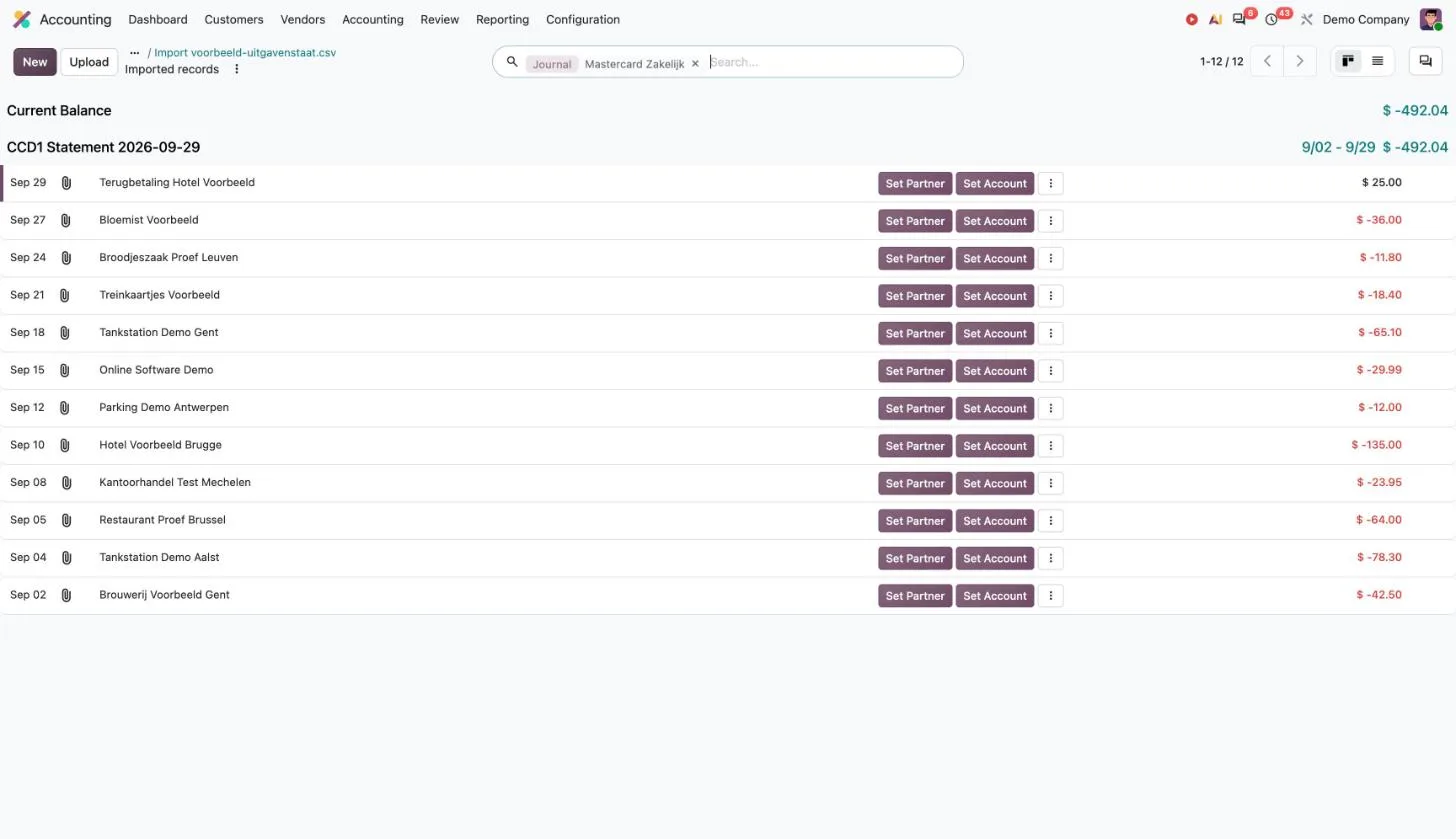Open the activities clock icon with badge 43

coord(1272,19)
